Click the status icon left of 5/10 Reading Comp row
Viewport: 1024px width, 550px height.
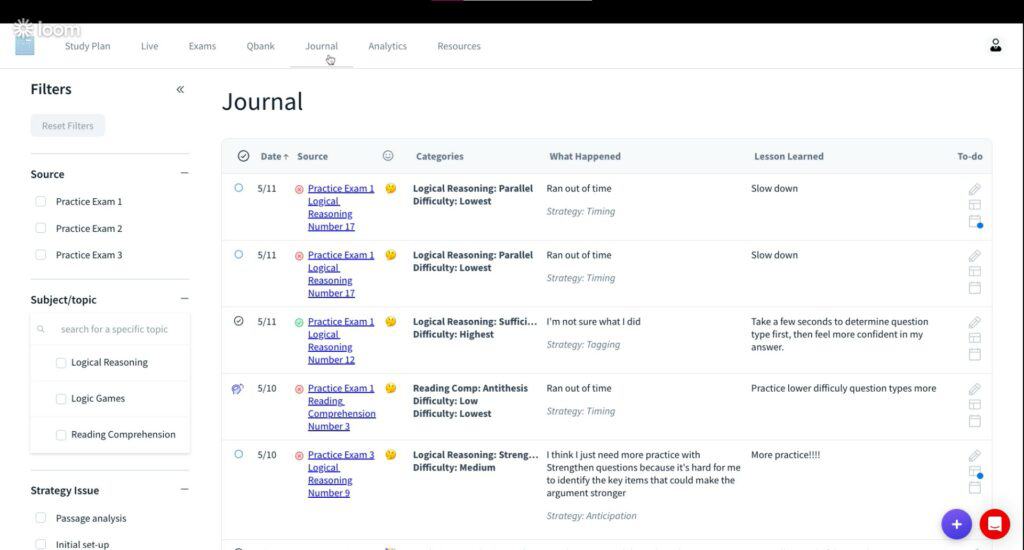click(x=238, y=389)
